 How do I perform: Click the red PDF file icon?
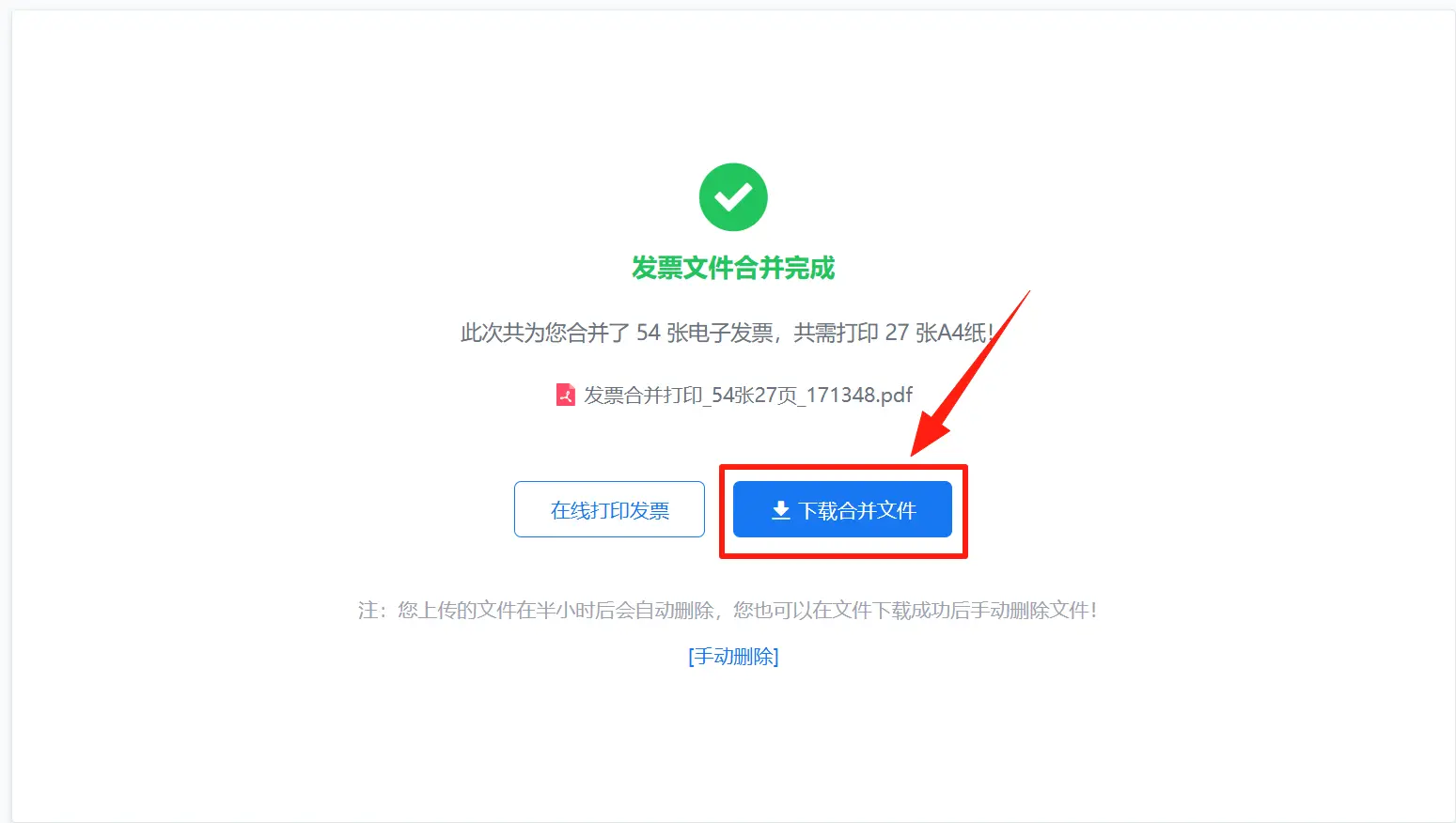pos(565,395)
